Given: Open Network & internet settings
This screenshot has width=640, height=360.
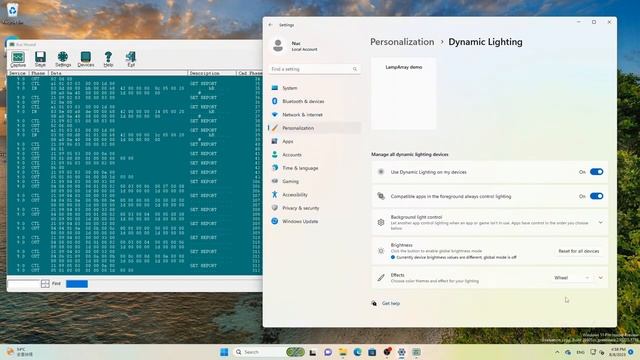Looking at the screenshot, I should tap(314, 115).
